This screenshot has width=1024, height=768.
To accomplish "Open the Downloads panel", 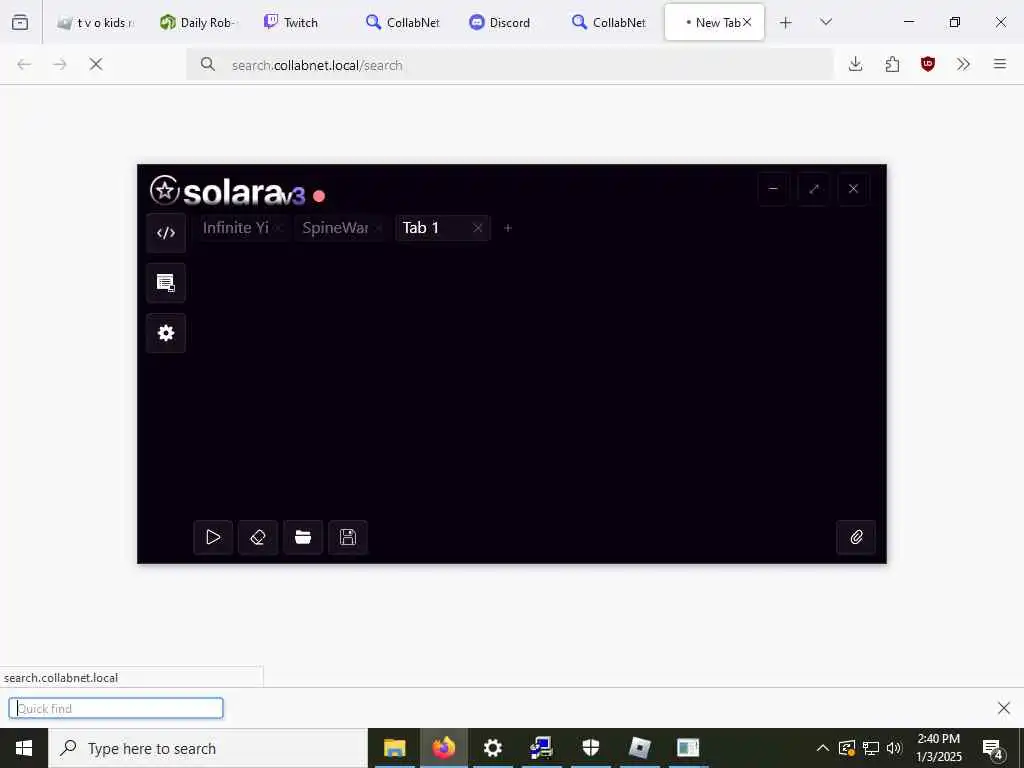I will pos(856,64).
